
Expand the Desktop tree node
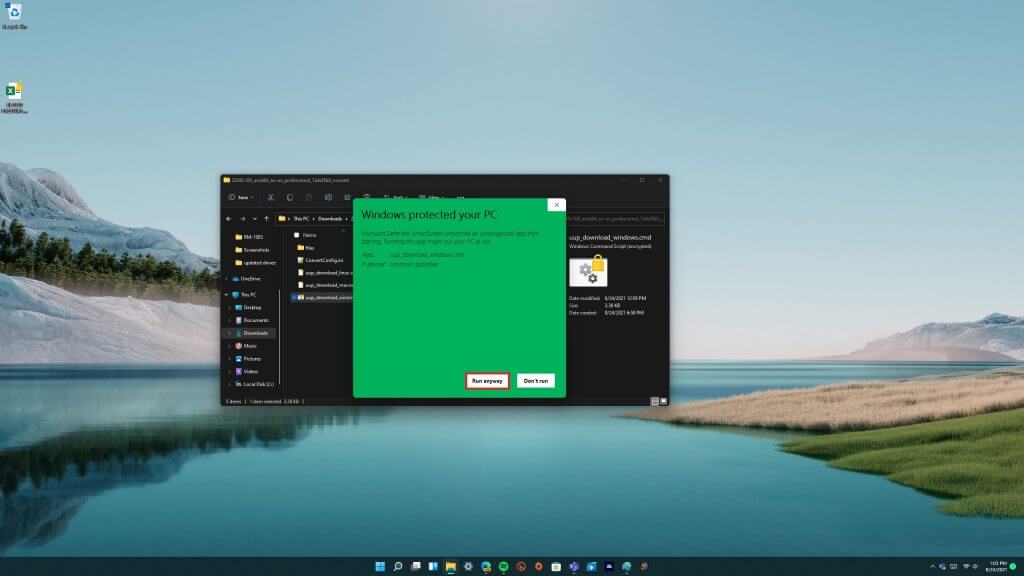230,308
